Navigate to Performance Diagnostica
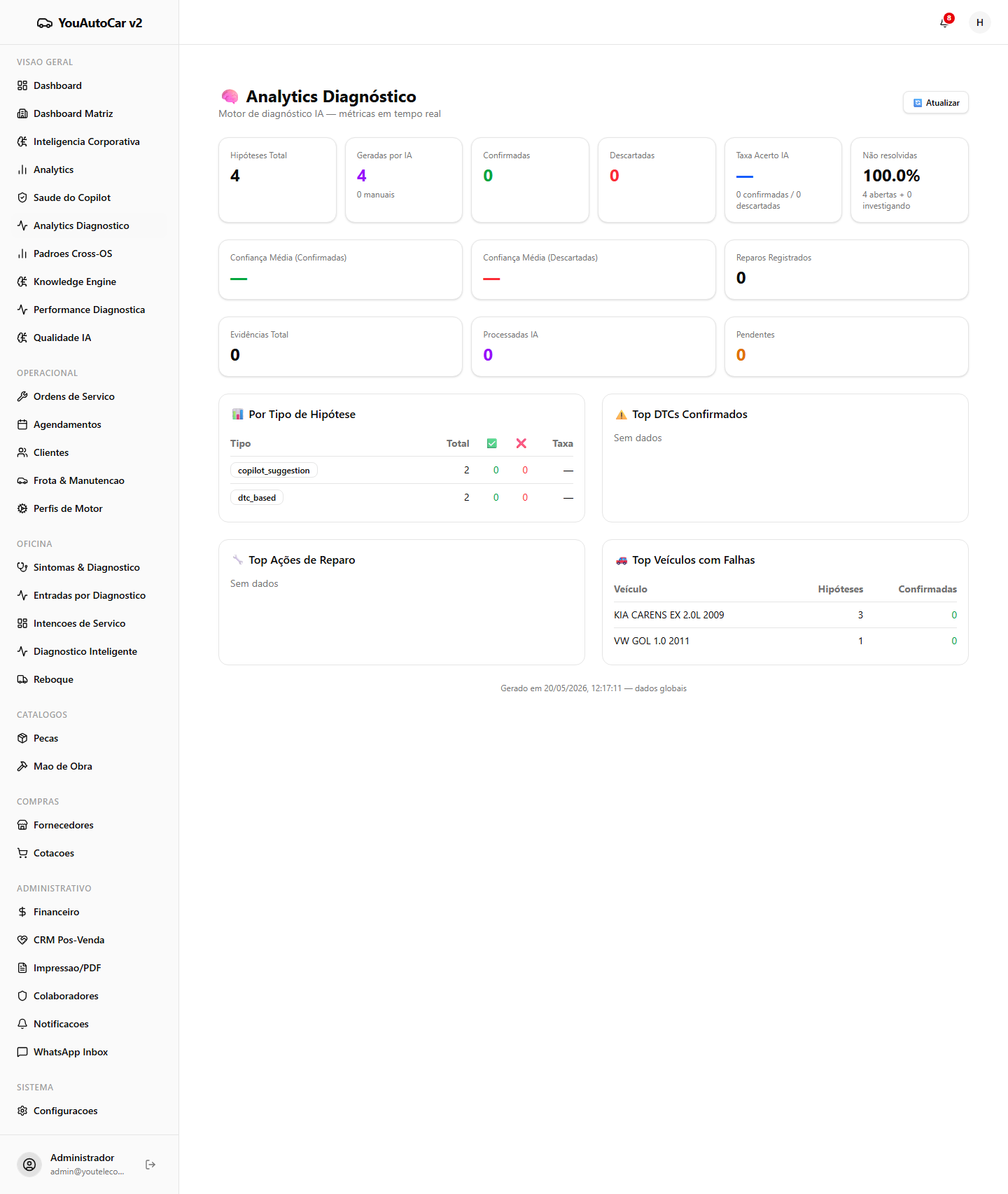Screen dimensions: 1008x1194 point(89,310)
